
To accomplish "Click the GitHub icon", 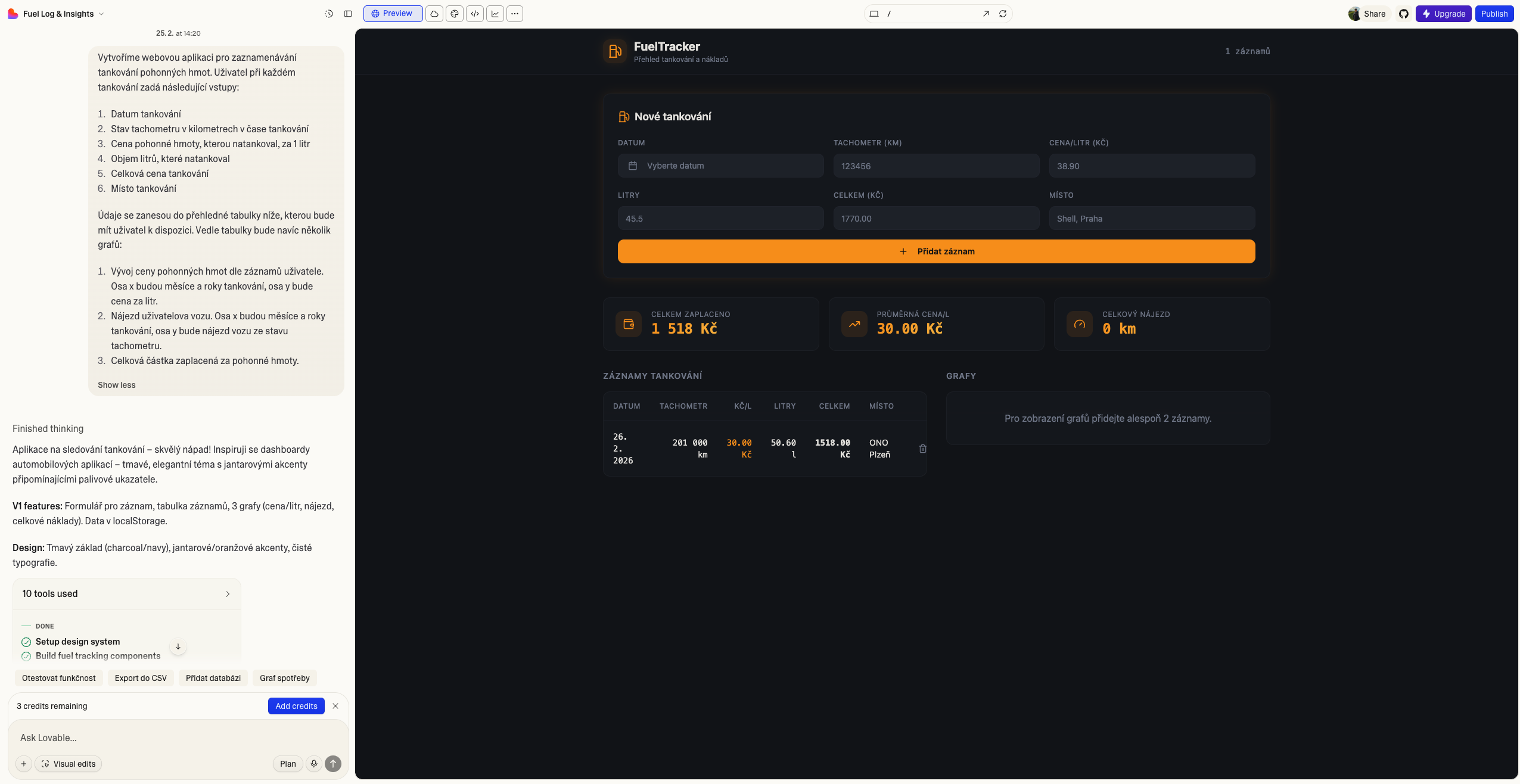I will pos(1404,14).
